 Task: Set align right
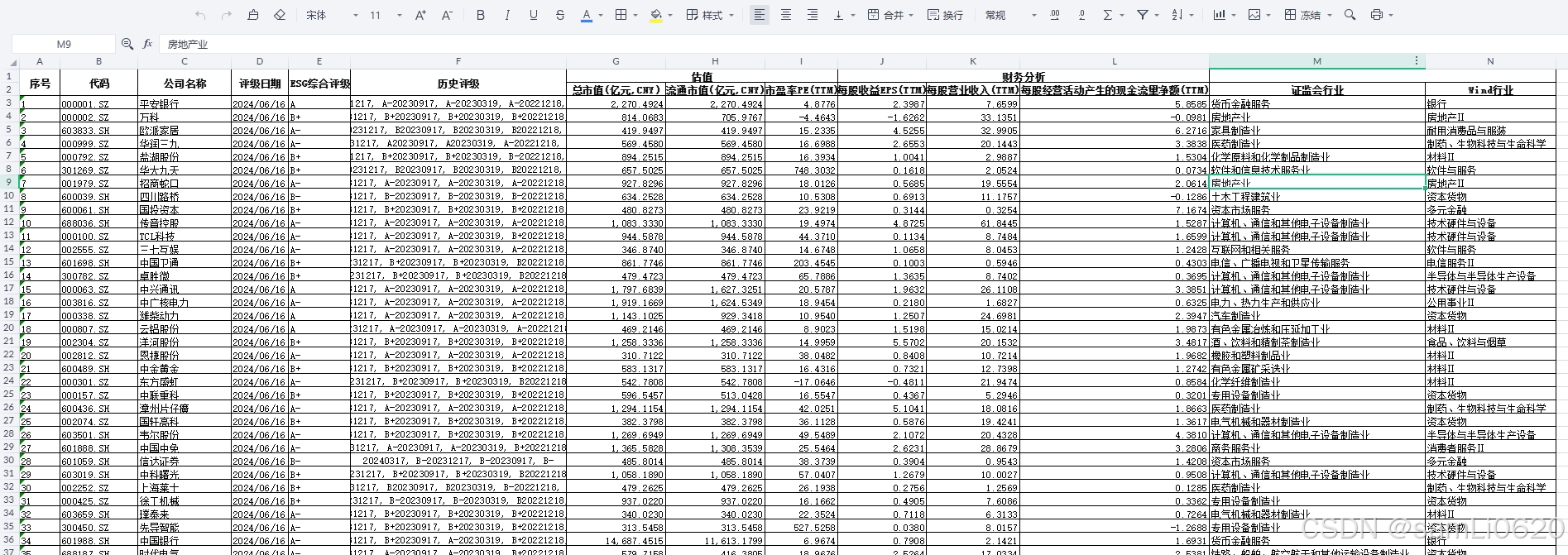click(813, 15)
